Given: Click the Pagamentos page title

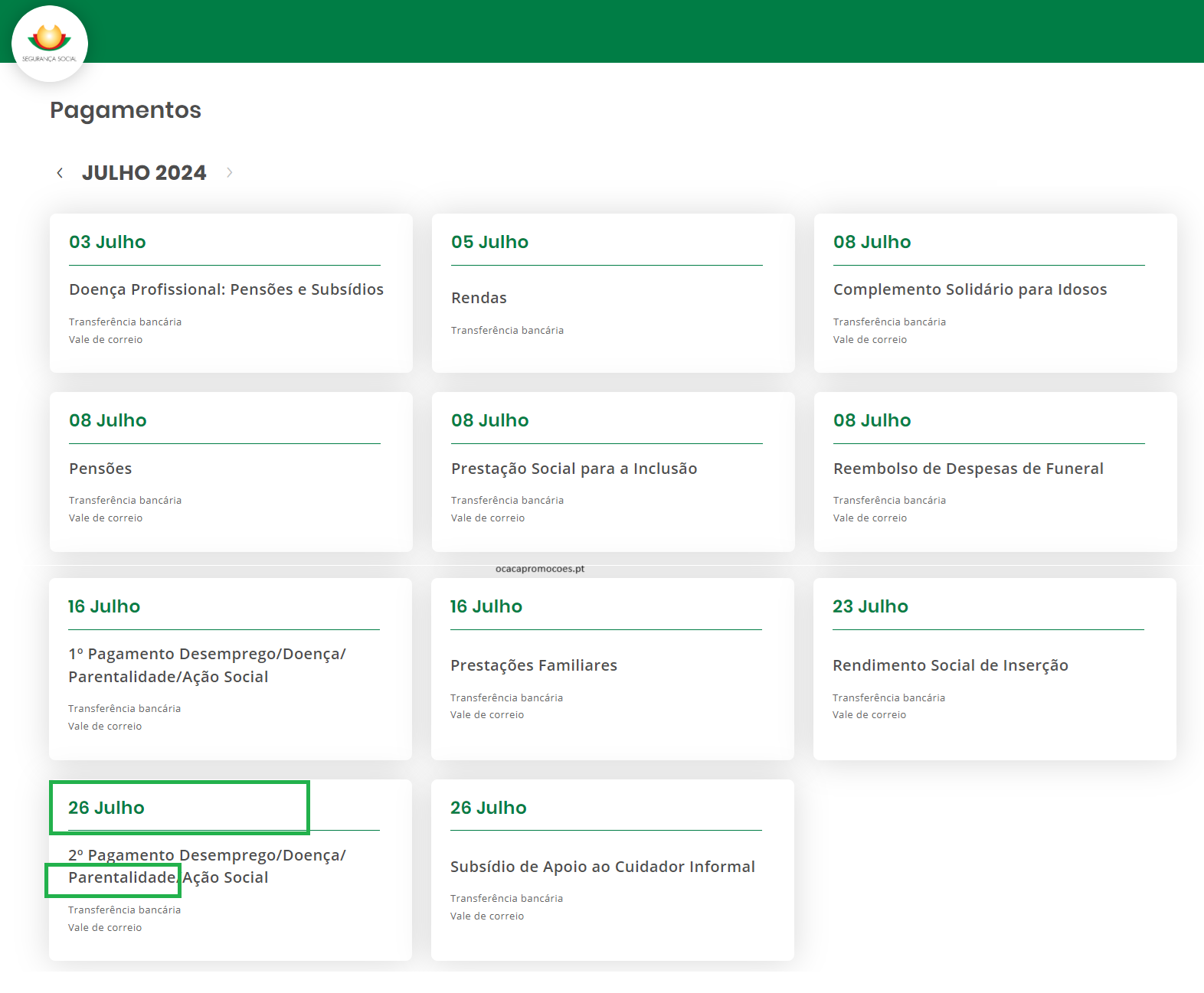Looking at the screenshot, I should coord(126,110).
